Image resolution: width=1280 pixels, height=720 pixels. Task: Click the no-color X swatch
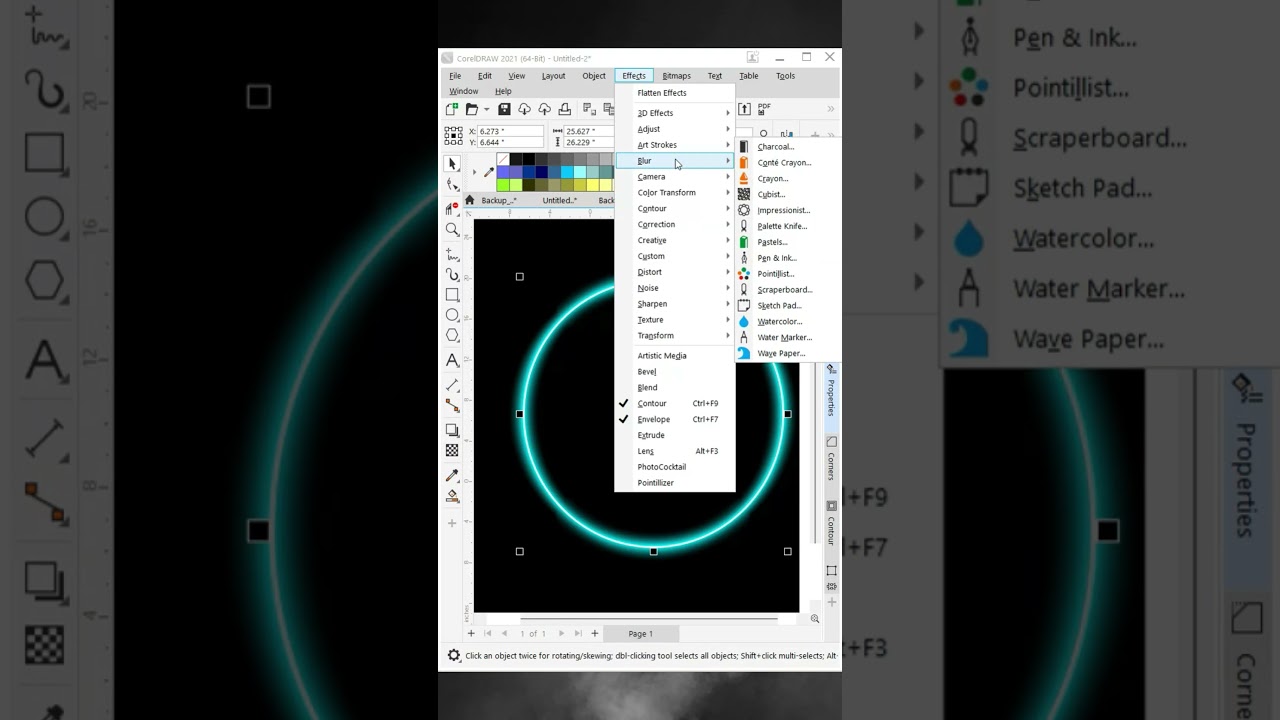[x=503, y=159]
